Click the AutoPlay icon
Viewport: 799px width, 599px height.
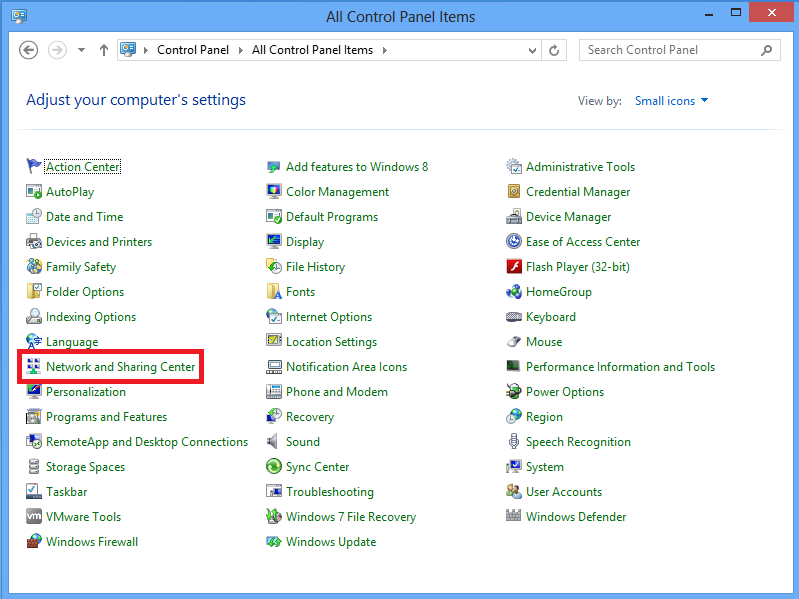(34, 192)
